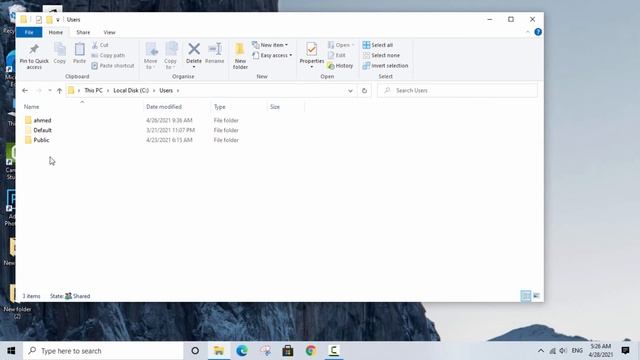Image resolution: width=640 pixels, height=360 pixels.
Task: Open Google Chrome from the taskbar
Action: [311, 351]
